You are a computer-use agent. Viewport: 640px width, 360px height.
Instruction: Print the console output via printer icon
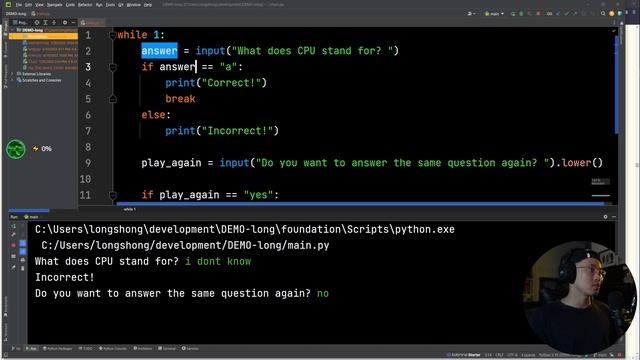pyautogui.click(x=23, y=260)
